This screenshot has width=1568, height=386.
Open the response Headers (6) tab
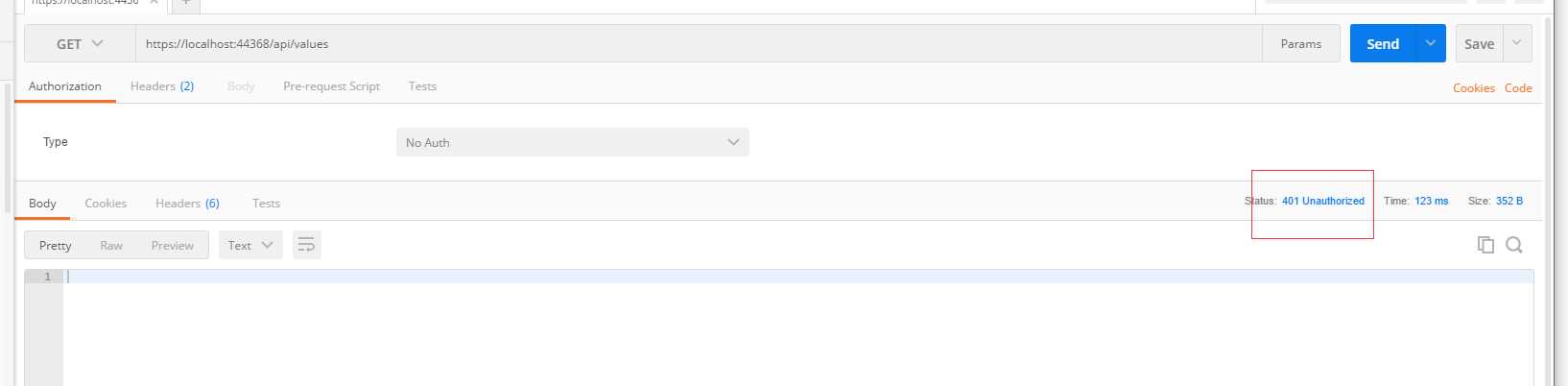click(x=187, y=204)
